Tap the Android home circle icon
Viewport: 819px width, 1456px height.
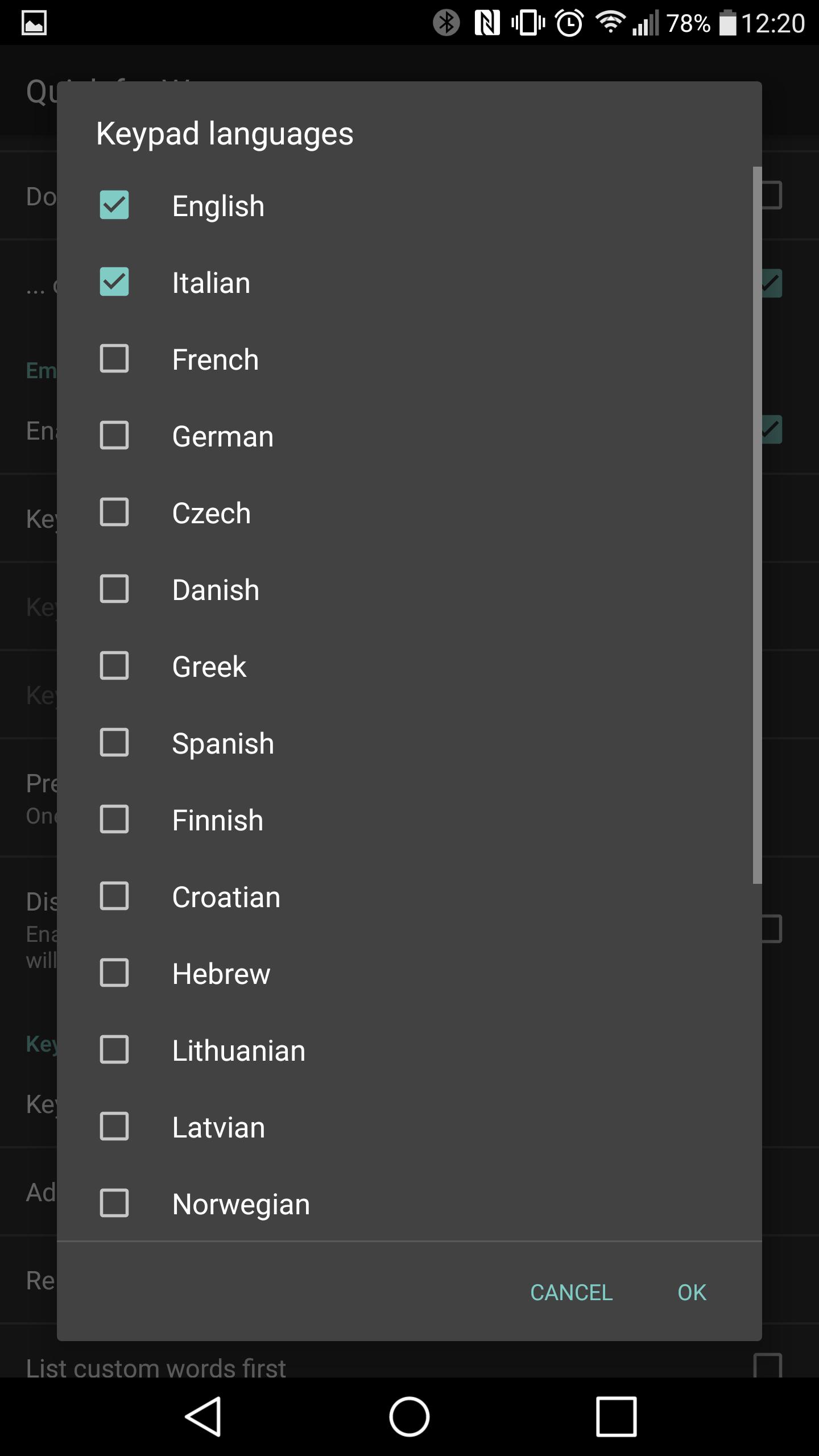(409, 1416)
